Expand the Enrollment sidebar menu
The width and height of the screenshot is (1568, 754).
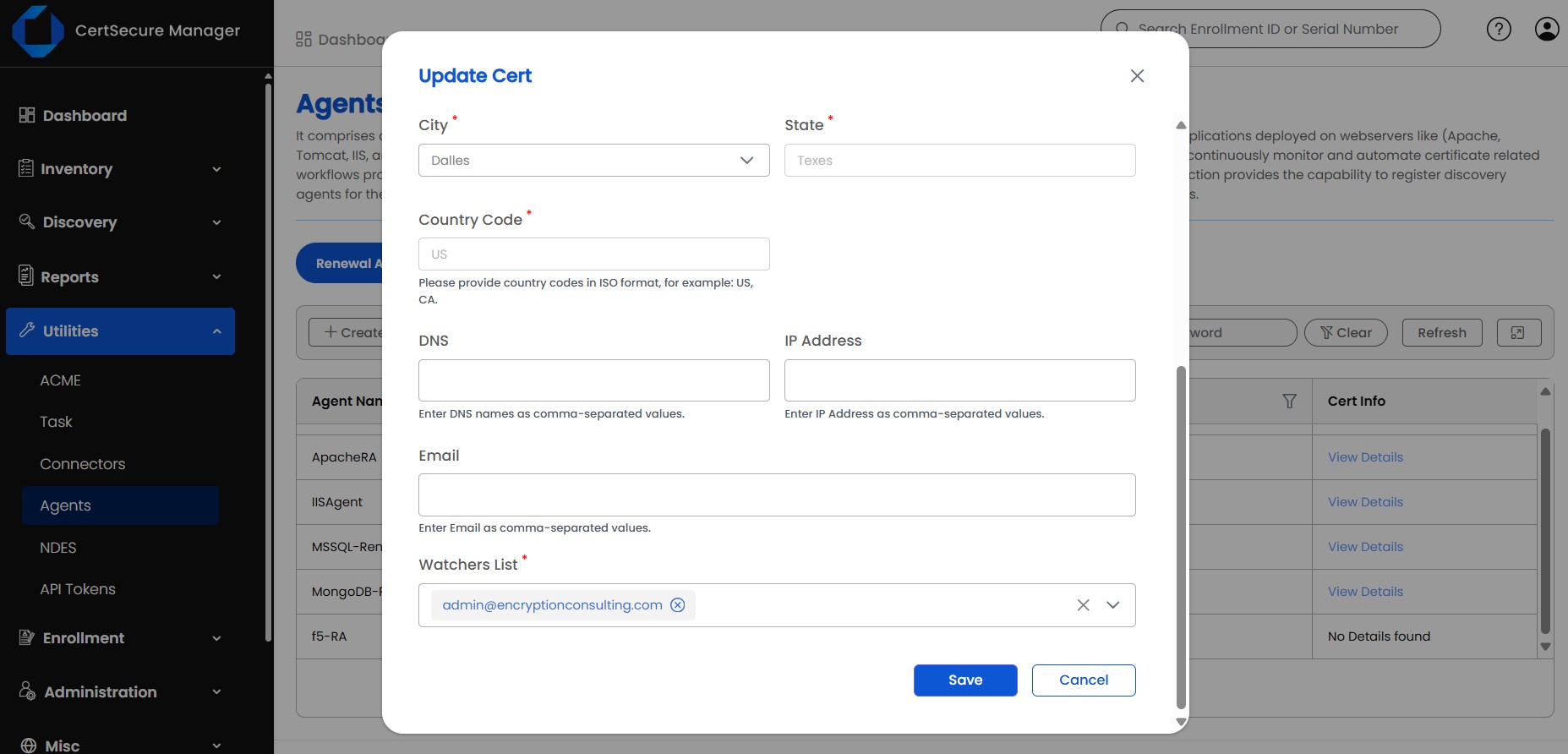120,638
